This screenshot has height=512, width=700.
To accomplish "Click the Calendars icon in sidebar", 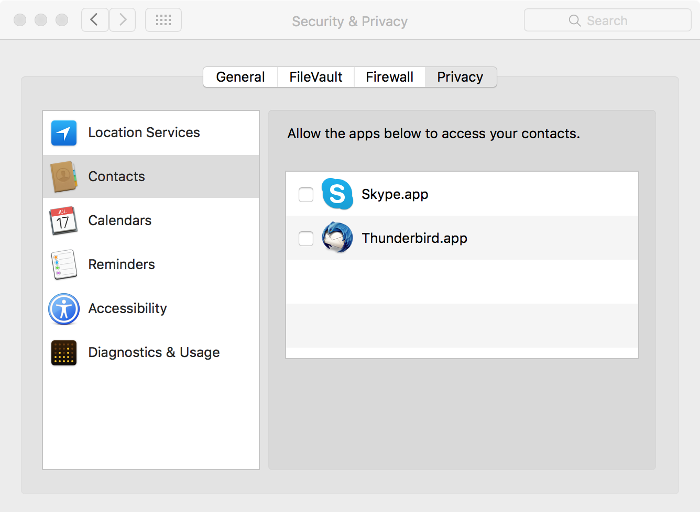I will pyautogui.click(x=63, y=221).
